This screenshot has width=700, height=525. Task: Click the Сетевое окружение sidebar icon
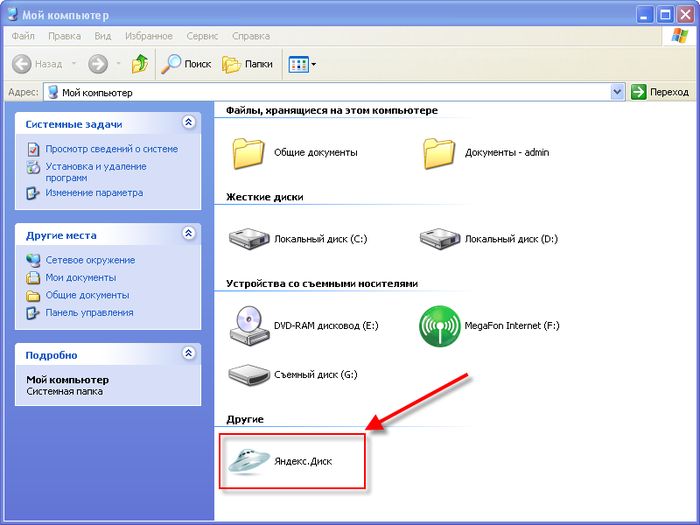[33, 260]
